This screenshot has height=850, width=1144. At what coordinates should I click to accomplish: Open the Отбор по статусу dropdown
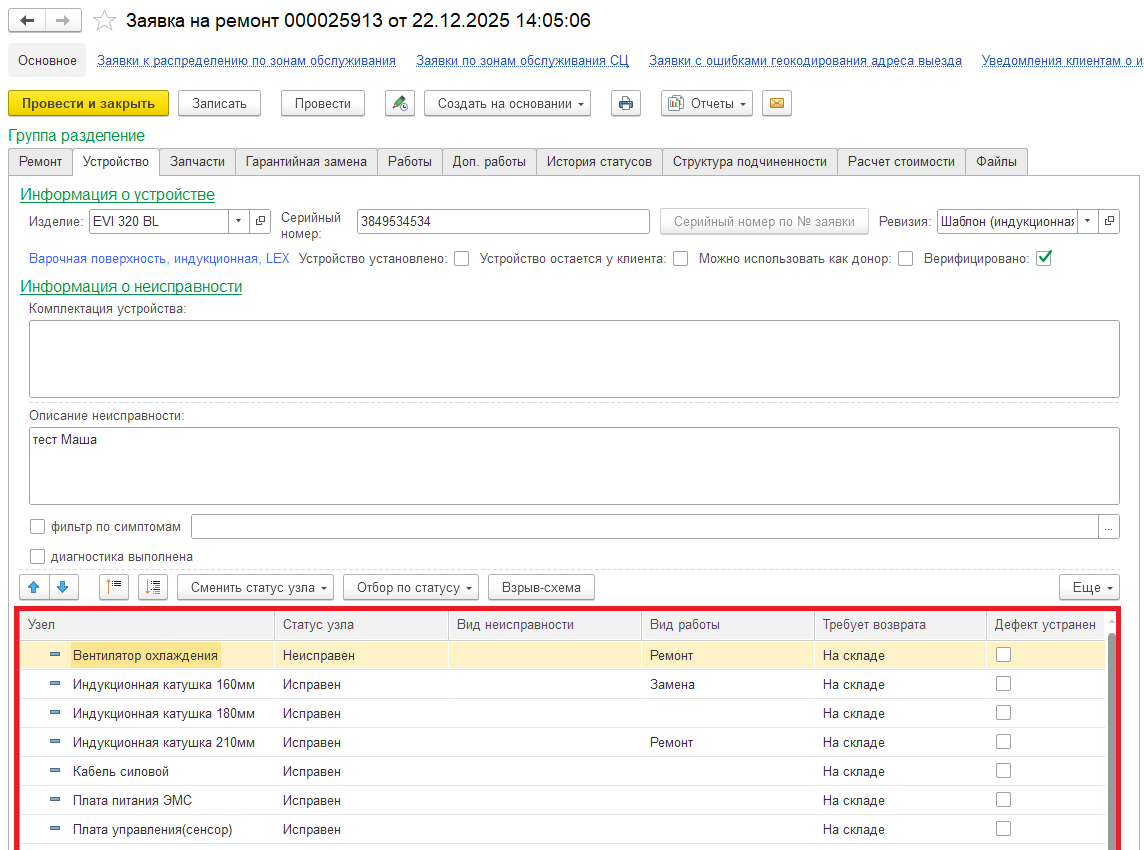click(410, 587)
